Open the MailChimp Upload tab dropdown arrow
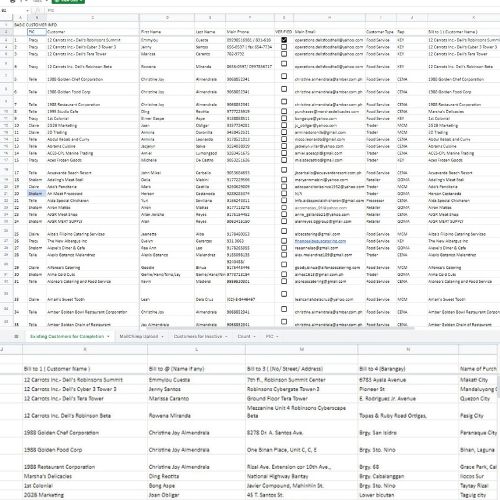 (162, 336)
